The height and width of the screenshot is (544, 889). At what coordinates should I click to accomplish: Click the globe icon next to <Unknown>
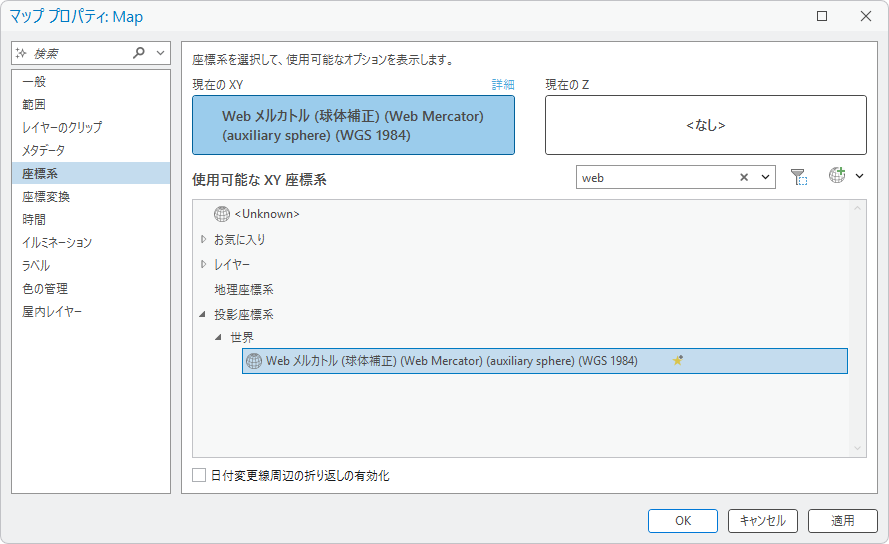222,214
